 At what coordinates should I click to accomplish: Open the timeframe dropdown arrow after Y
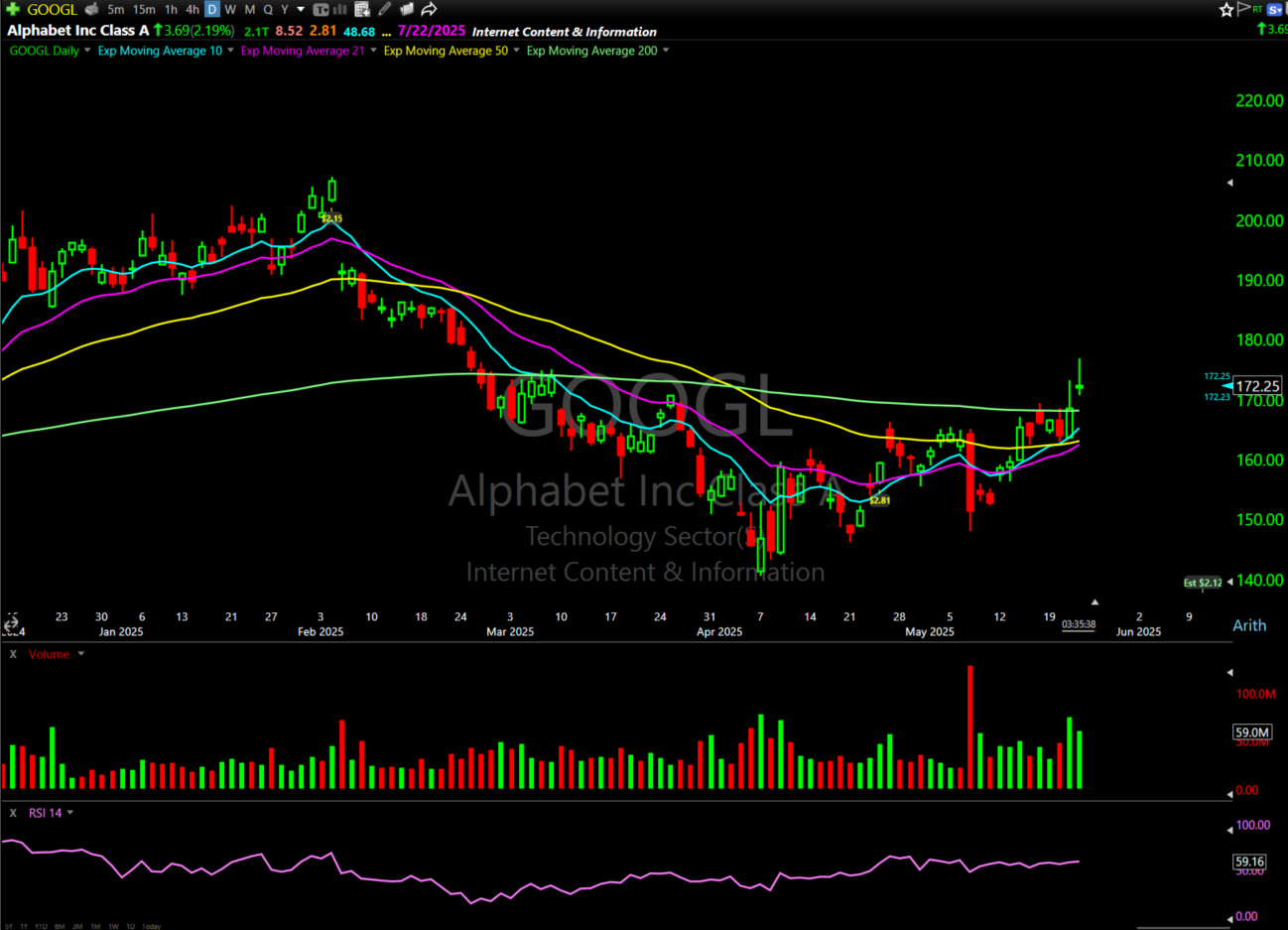coord(301,9)
